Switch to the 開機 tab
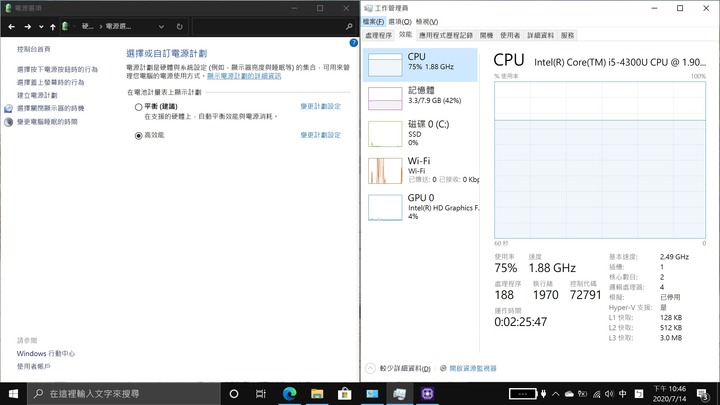This screenshot has height=405, width=720. (486, 35)
